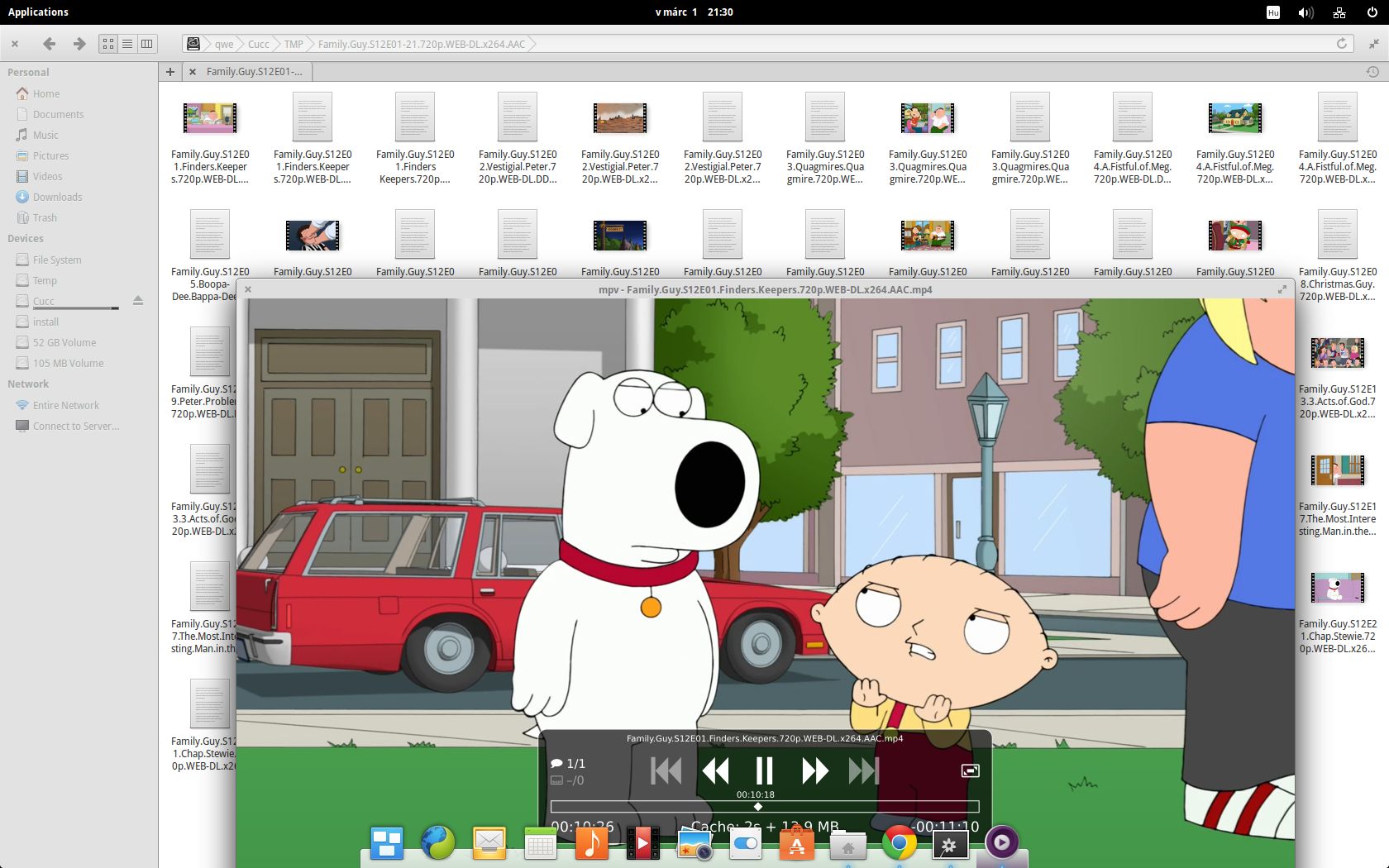Launch the web browser globe in the dock
The image size is (1389, 868).
438,844
